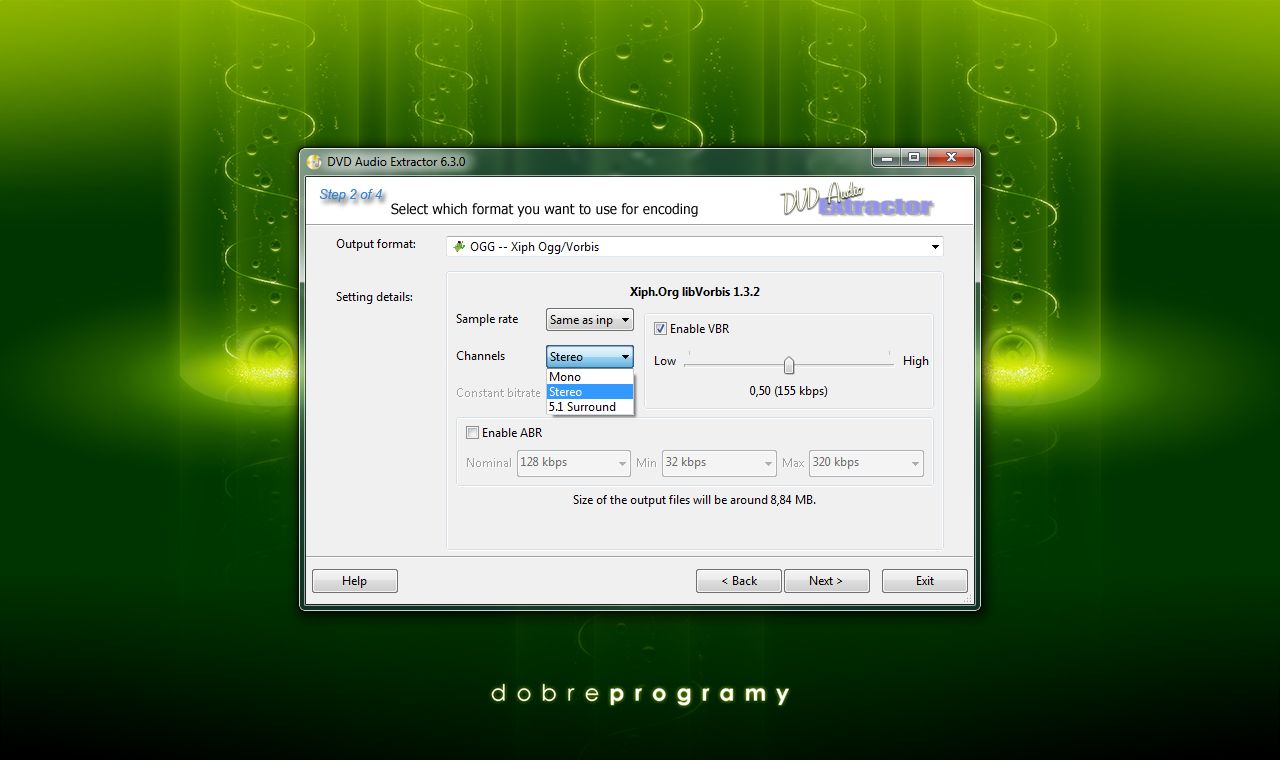Click the 'Step 2 of 4' label
The width and height of the screenshot is (1280, 760).
pos(351,194)
